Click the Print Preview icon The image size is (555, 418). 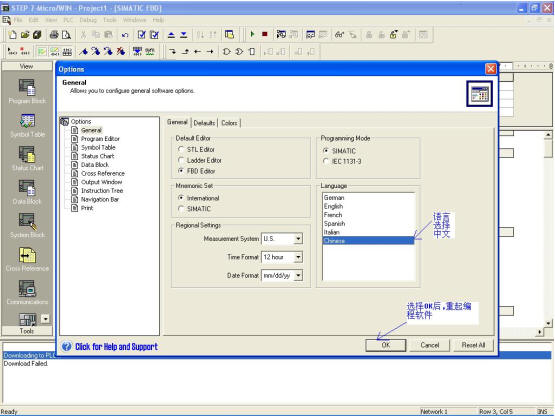tap(66, 35)
